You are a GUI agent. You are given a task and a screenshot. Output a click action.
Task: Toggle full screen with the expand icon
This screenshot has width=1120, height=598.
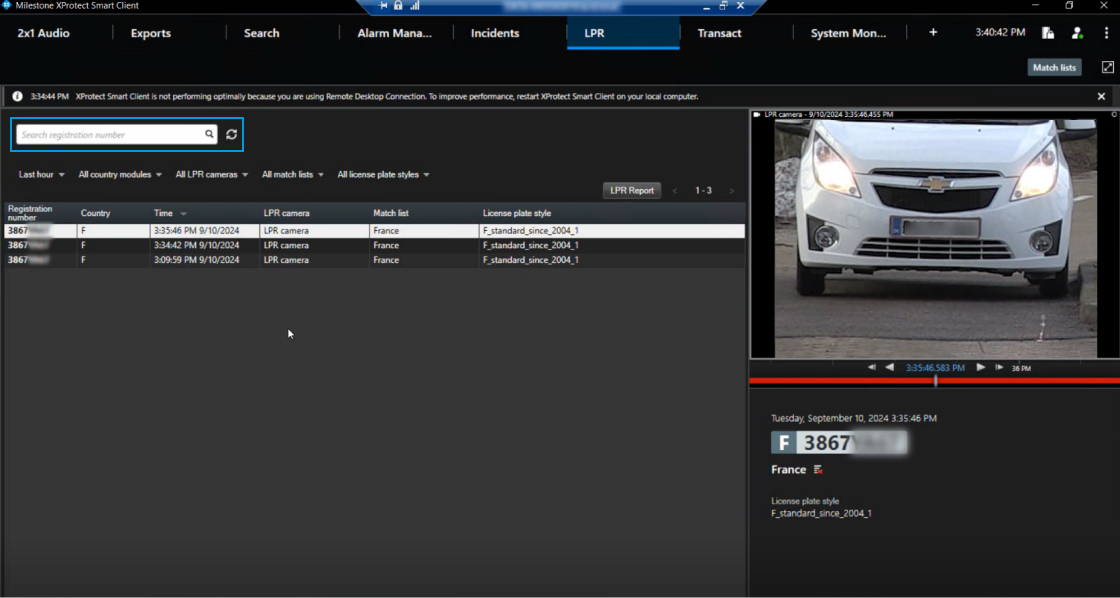1107,67
